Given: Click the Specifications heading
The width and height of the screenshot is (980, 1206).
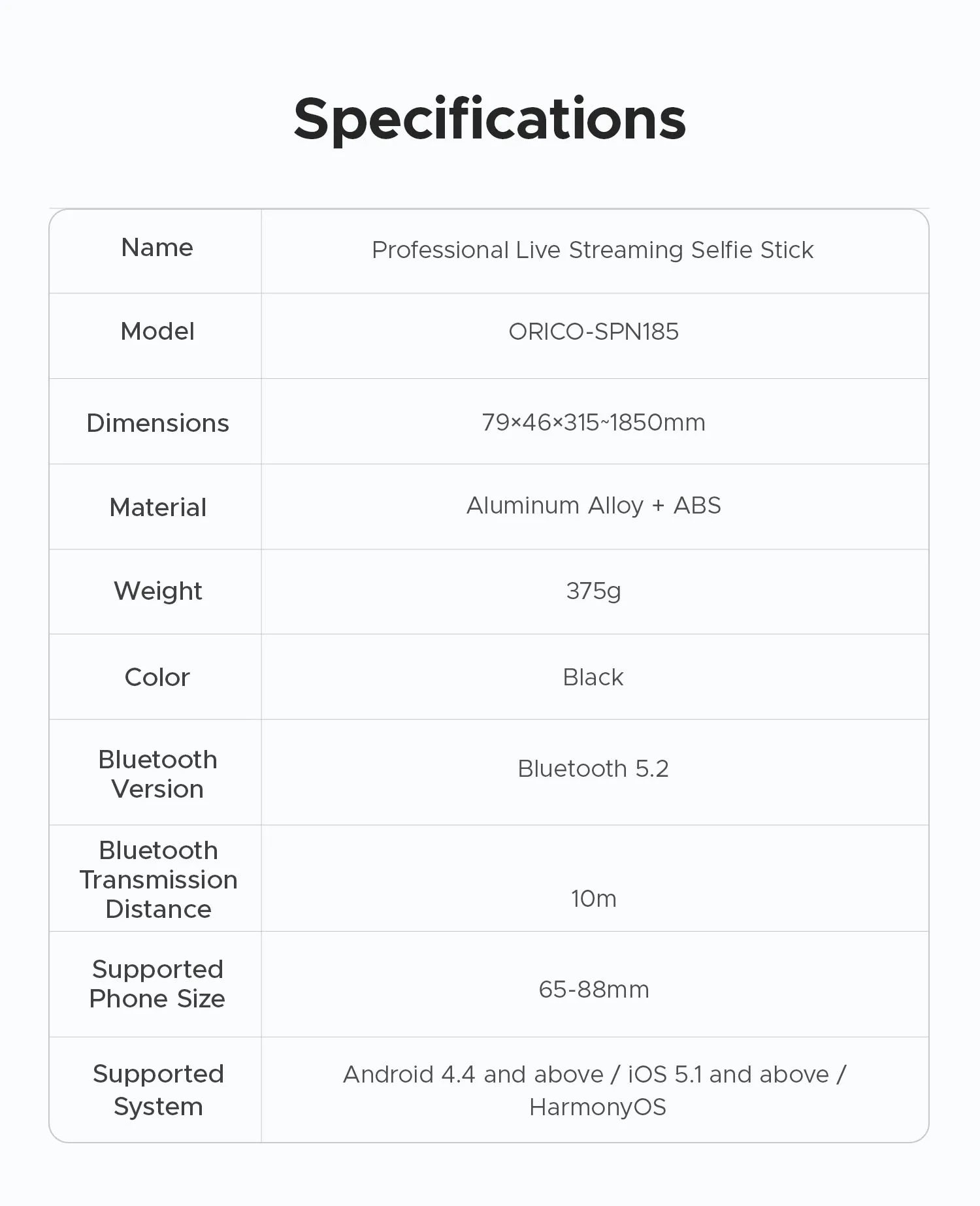Looking at the screenshot, I should pyautogui.click(x=490, y=121).
